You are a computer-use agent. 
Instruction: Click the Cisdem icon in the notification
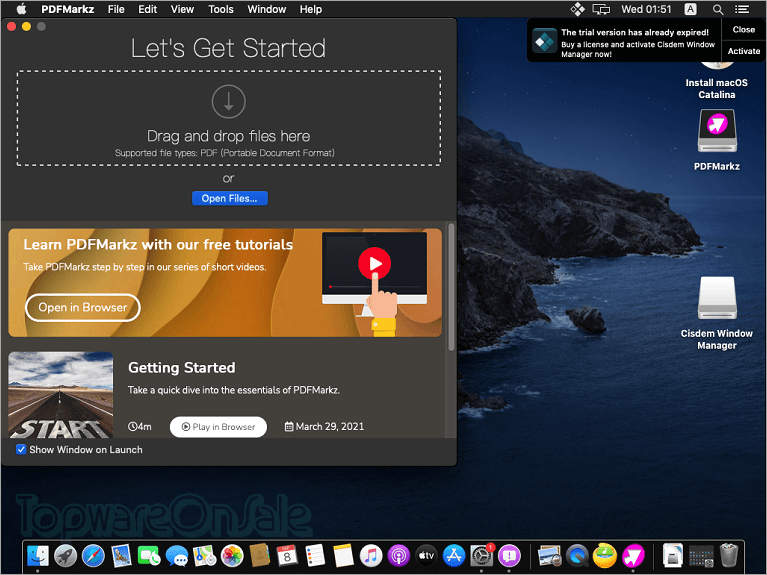click(x=544, y=41)
